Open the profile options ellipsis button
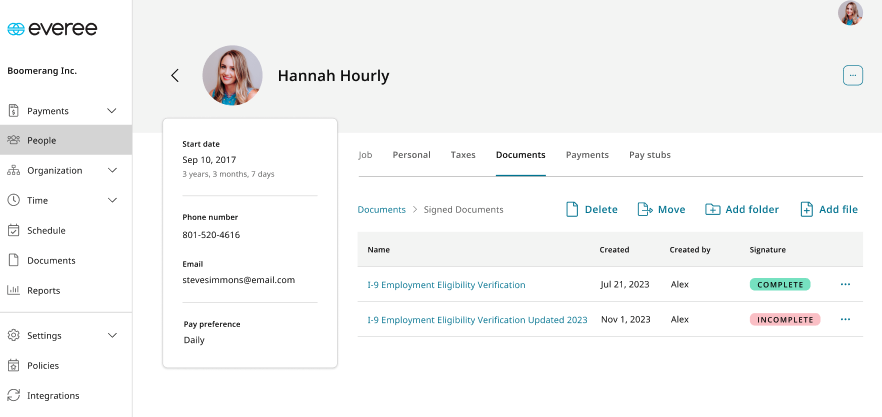This screenshot has height=417, width=882. click(852, 75)
